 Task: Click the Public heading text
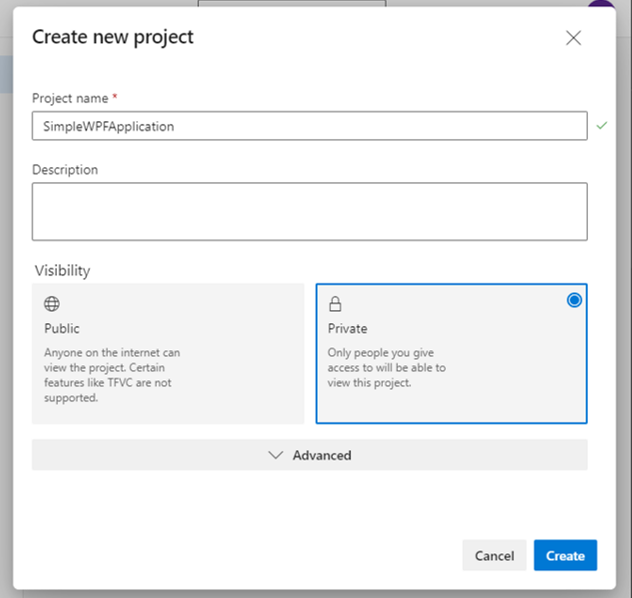click(62, 328)
